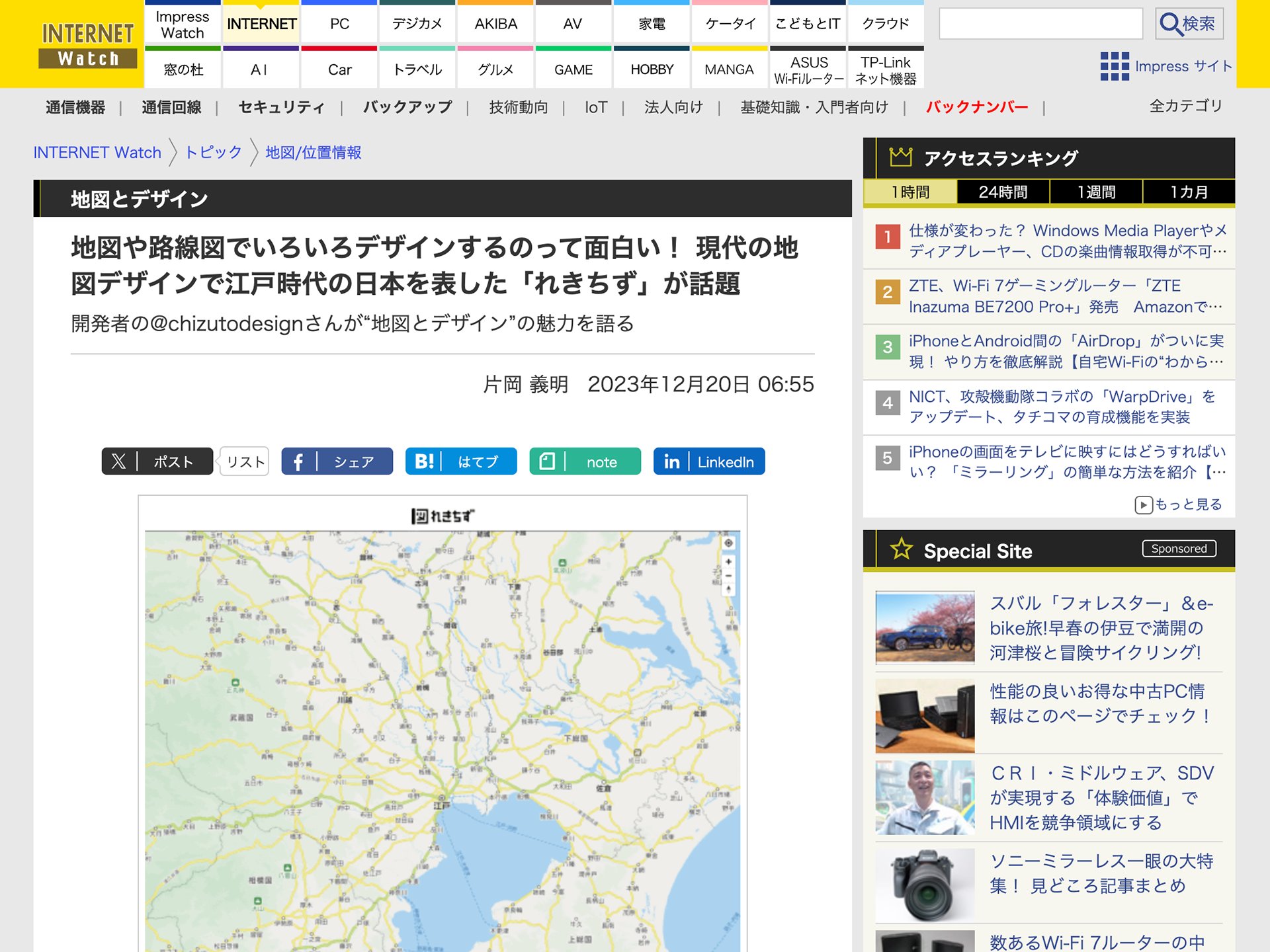1270x952 pixels.
Task: Focus the site search text field
Action: [x=1040, y=24]
